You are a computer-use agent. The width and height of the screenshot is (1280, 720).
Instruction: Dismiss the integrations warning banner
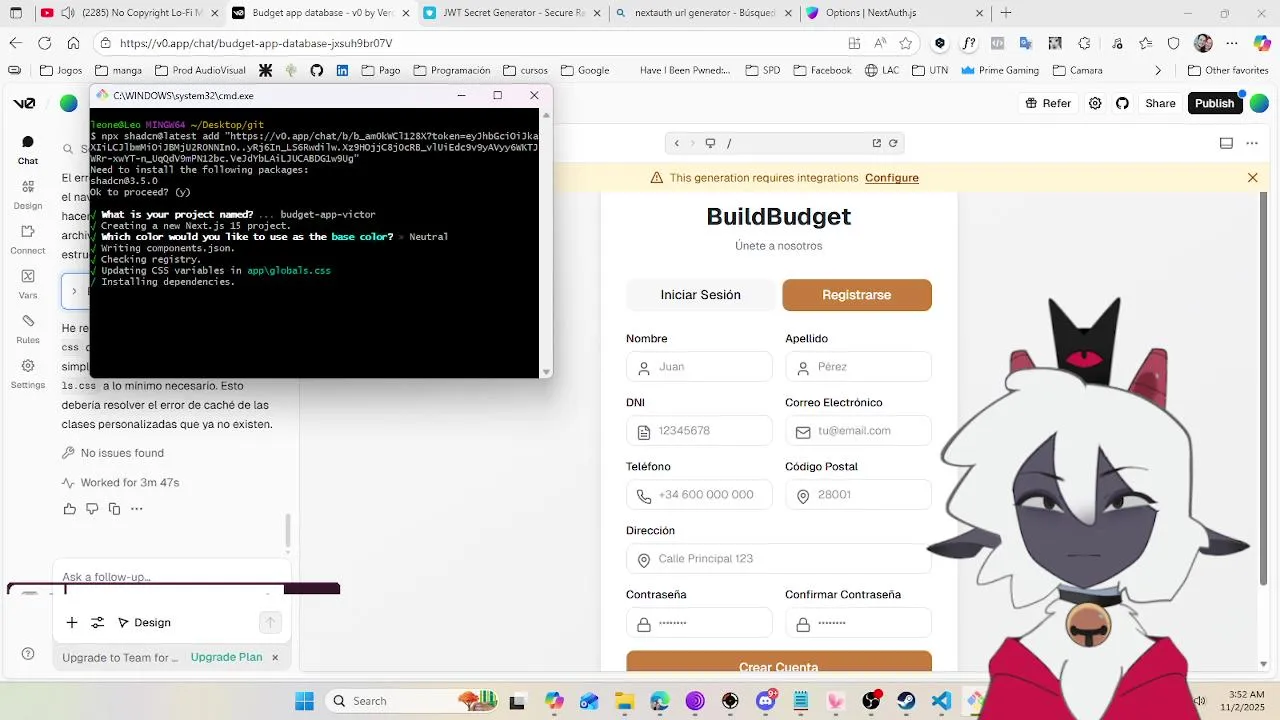[1252, 178]
